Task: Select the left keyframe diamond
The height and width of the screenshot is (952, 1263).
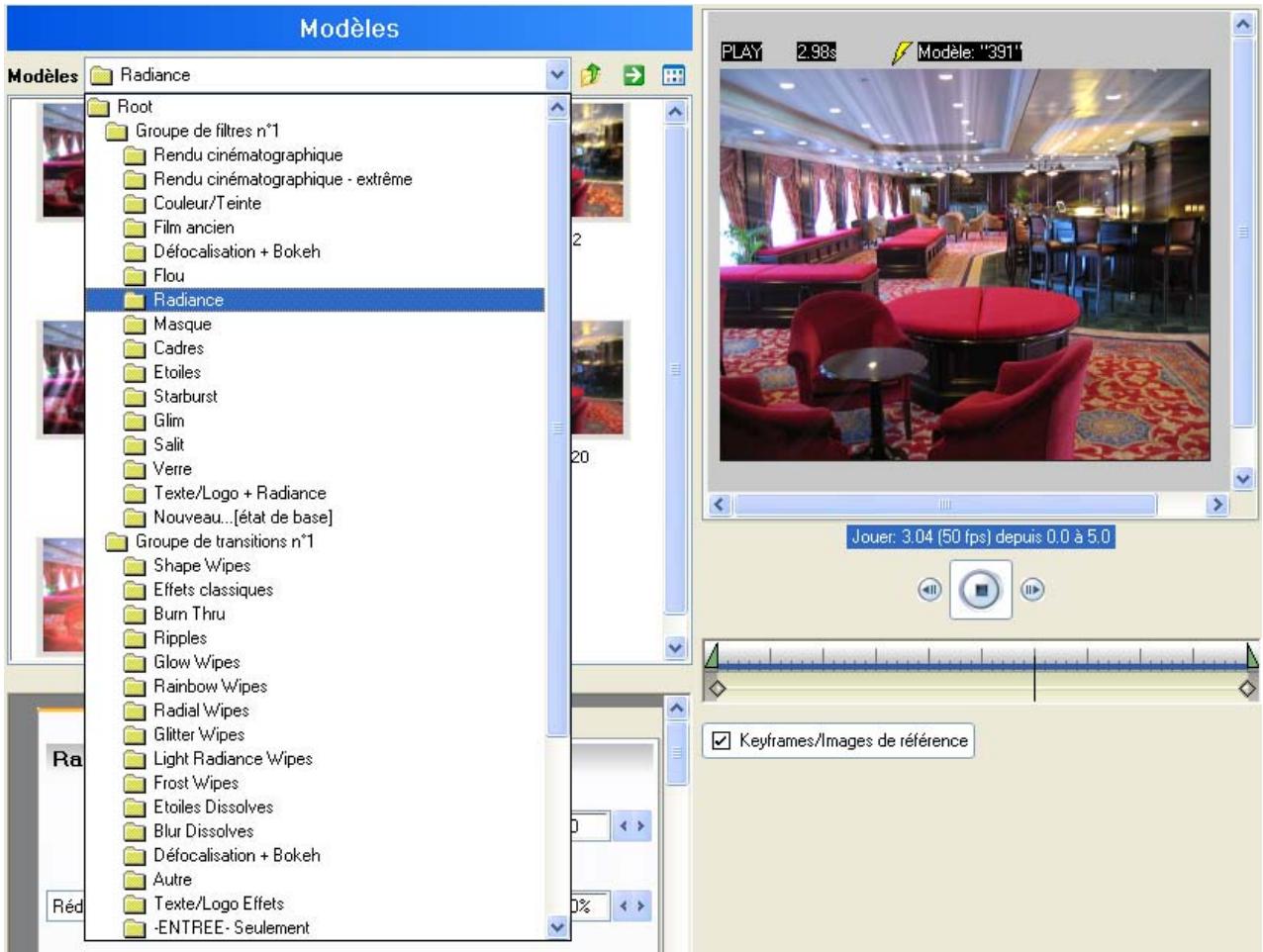Action: click(718, 688)
